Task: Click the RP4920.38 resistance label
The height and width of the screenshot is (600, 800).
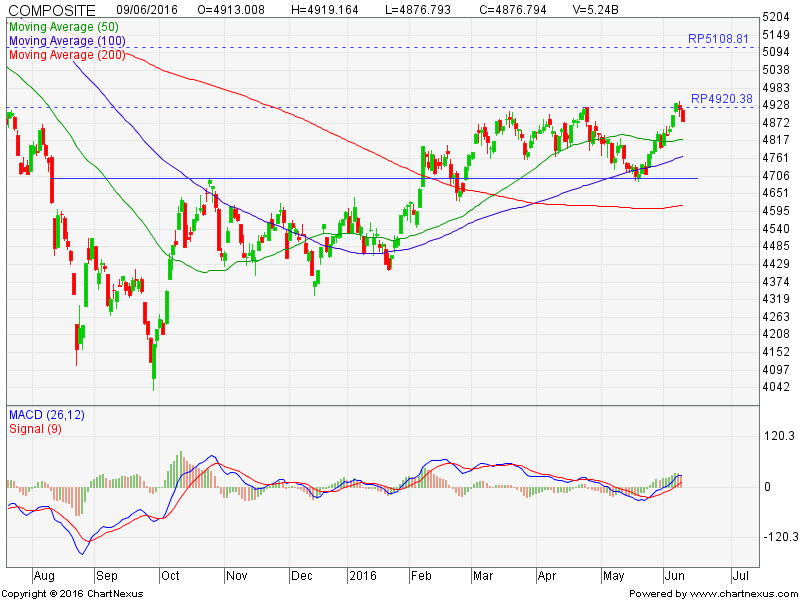Action: point(721,98)
